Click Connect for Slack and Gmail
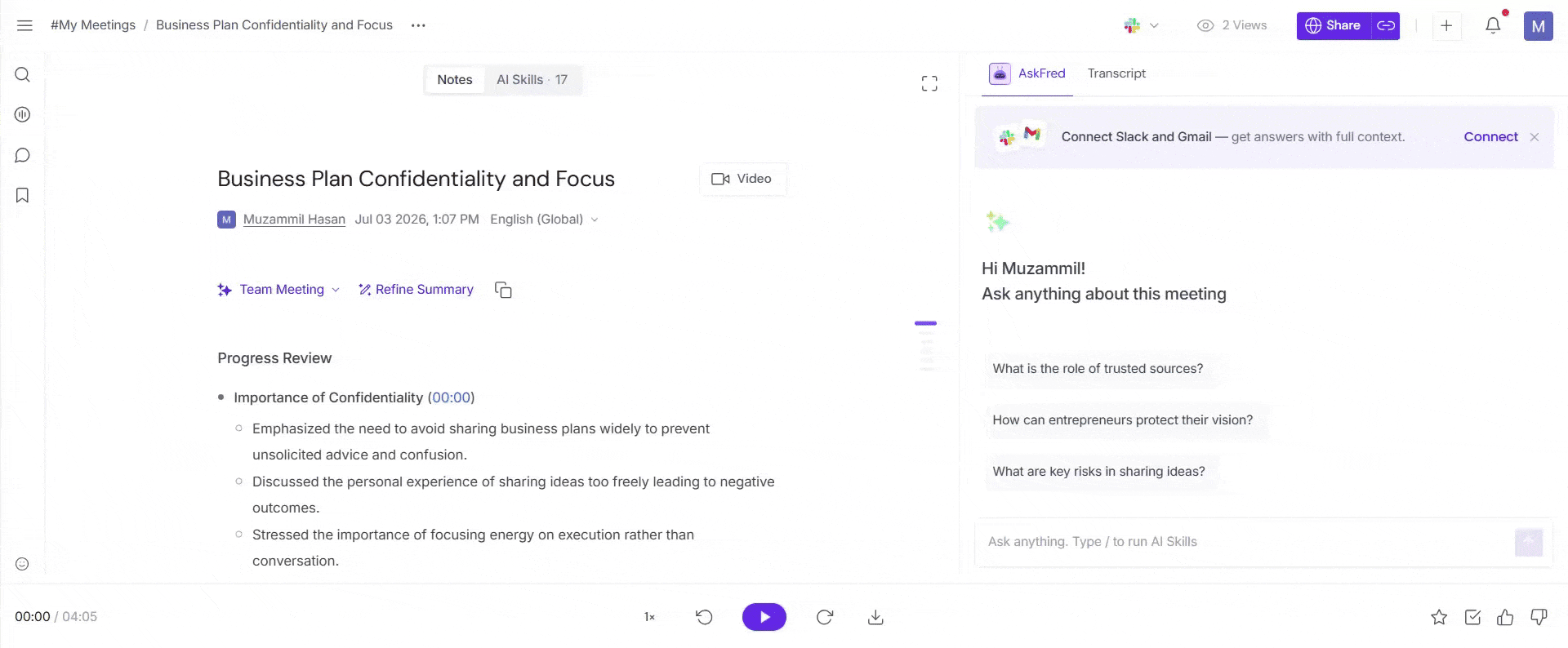 click(1490, 137)
